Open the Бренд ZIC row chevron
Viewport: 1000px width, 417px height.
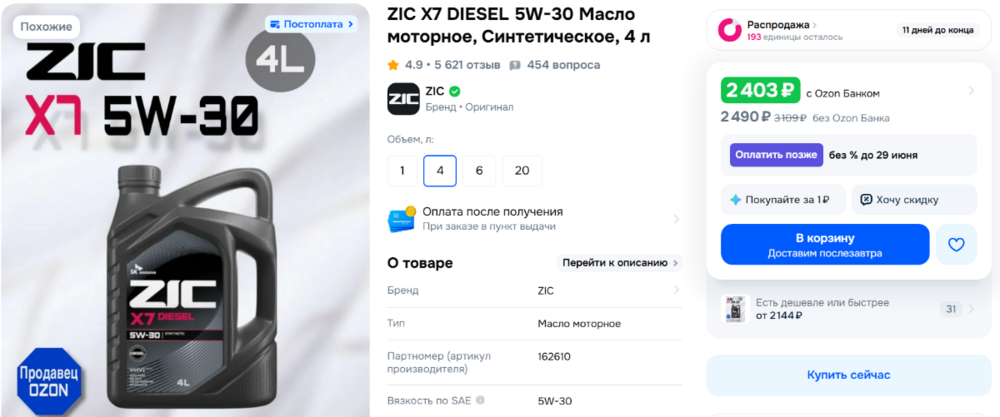[676, 290]
